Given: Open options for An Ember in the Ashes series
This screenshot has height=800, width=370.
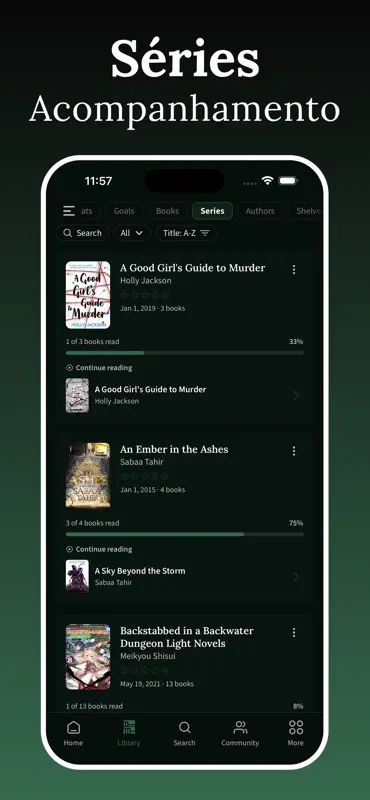Looking at the screenshot, I should click(x=293, y=451).
